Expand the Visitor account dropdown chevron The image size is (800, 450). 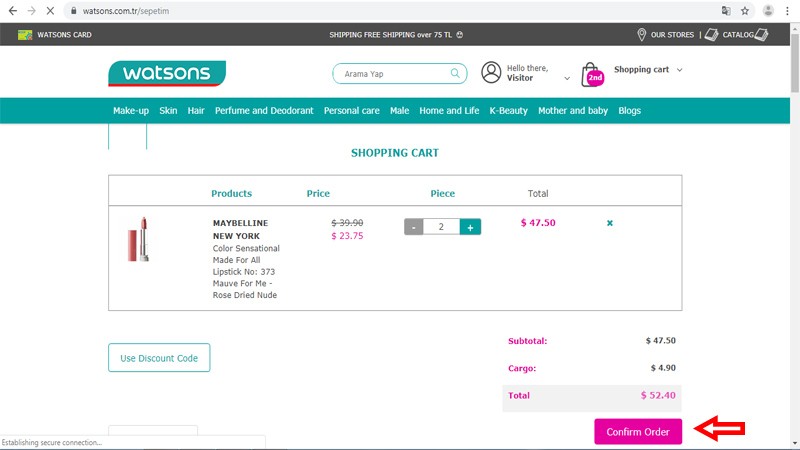(x=567, y=78)
